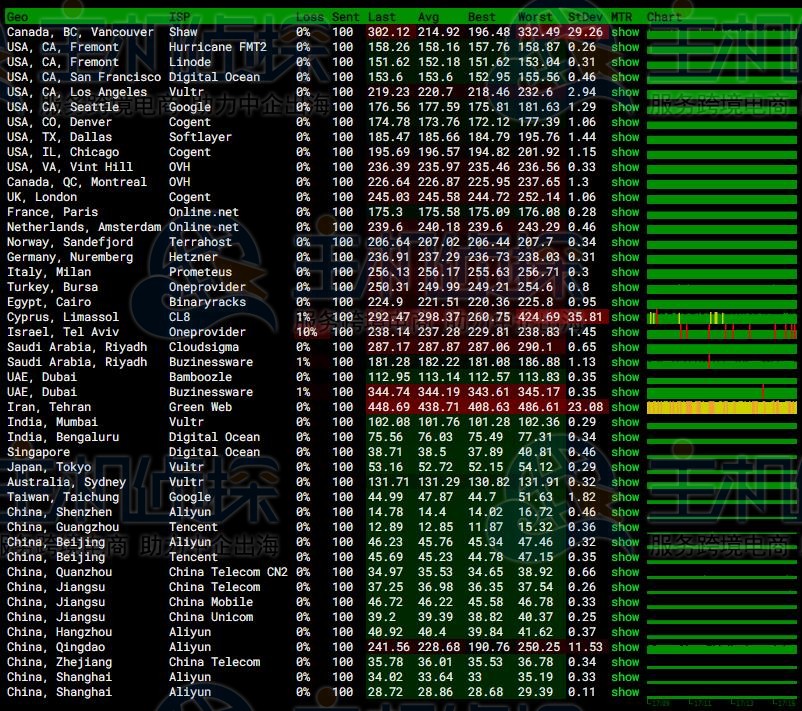Open MTR show for Israel, Tel Aviv
Viewport: 802px width, 711px height.
[x=625, y=332]
